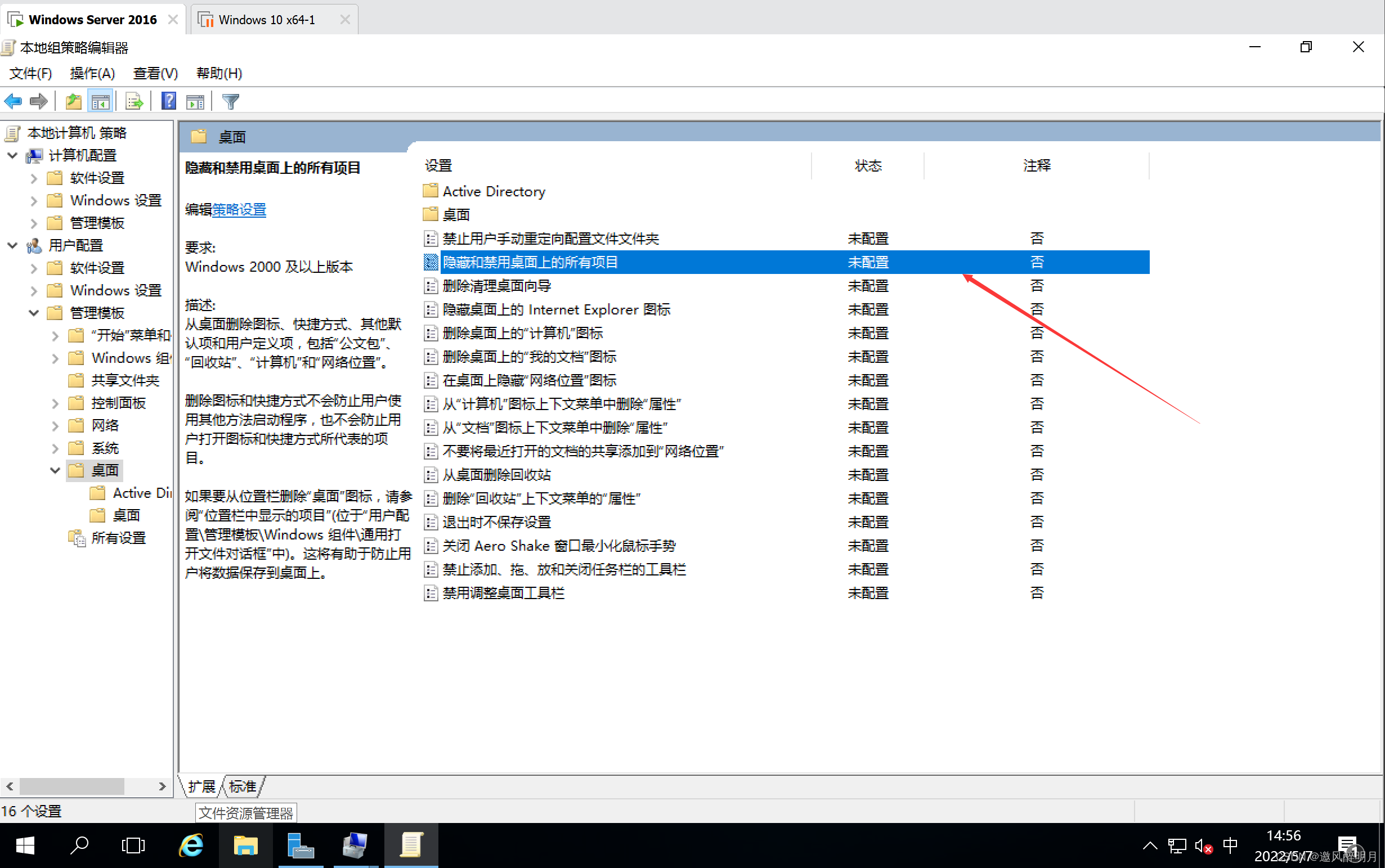This screenshot has width=1385, height=868.
Task: Open Server Manager taskbar icon
Action: pyautogui.click(x=301, y=845)
